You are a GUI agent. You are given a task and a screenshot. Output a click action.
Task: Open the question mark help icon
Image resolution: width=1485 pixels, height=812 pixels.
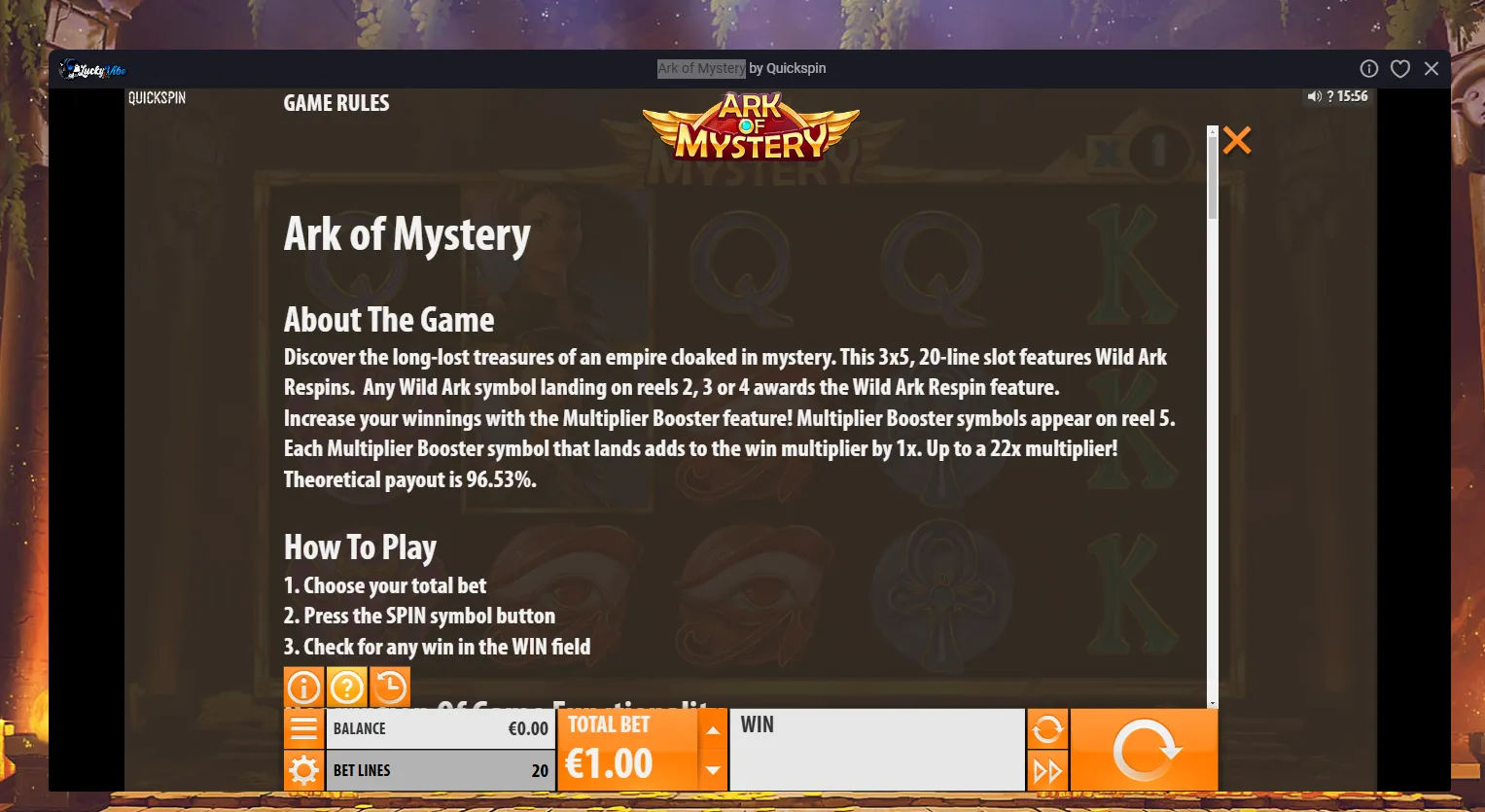pyautogui.click(x=346, y=688)
